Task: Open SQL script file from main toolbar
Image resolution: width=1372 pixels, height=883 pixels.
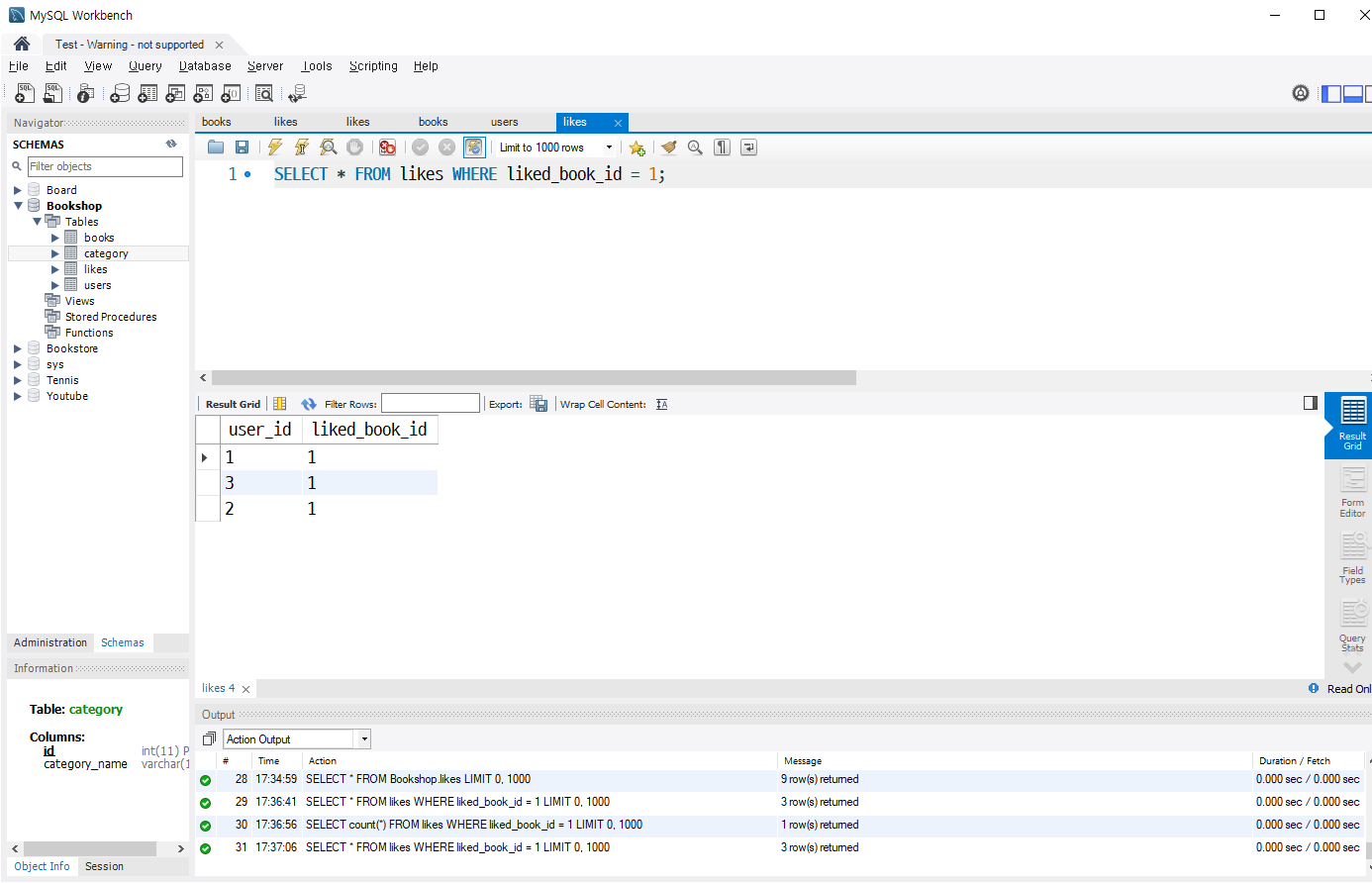Action: (x=52, y=93)
